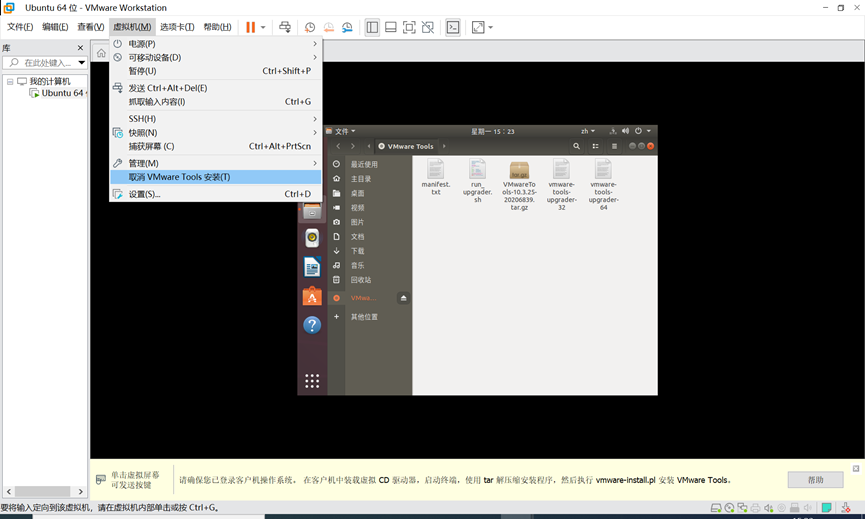The image size is (865, 519).
Task: Click the stretch guest display icon
Action: [478, 27]
